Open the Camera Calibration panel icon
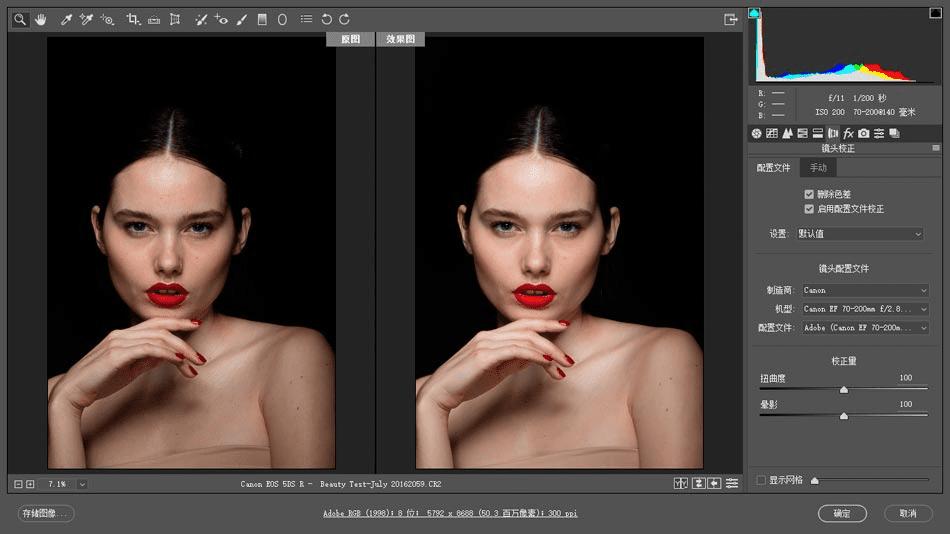The width and height of the screenshot is (950, 534). point(863,133)
